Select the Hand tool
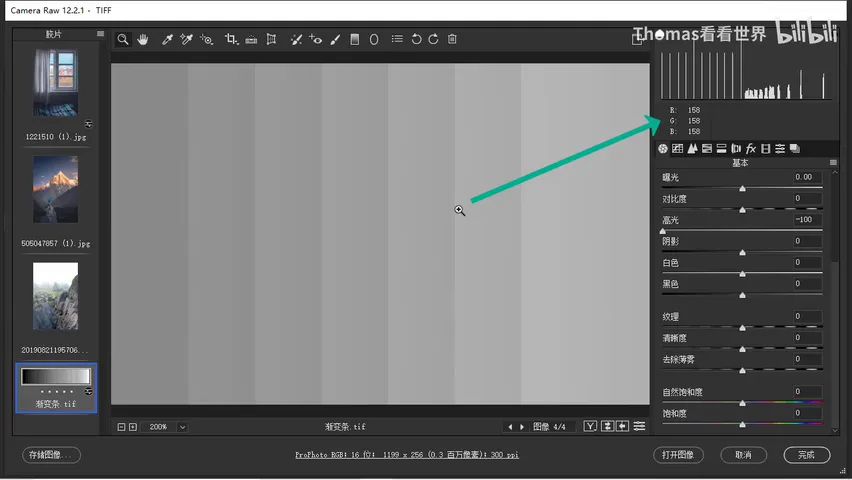Viewport: 852px width, 480px height. click(143, 39)
